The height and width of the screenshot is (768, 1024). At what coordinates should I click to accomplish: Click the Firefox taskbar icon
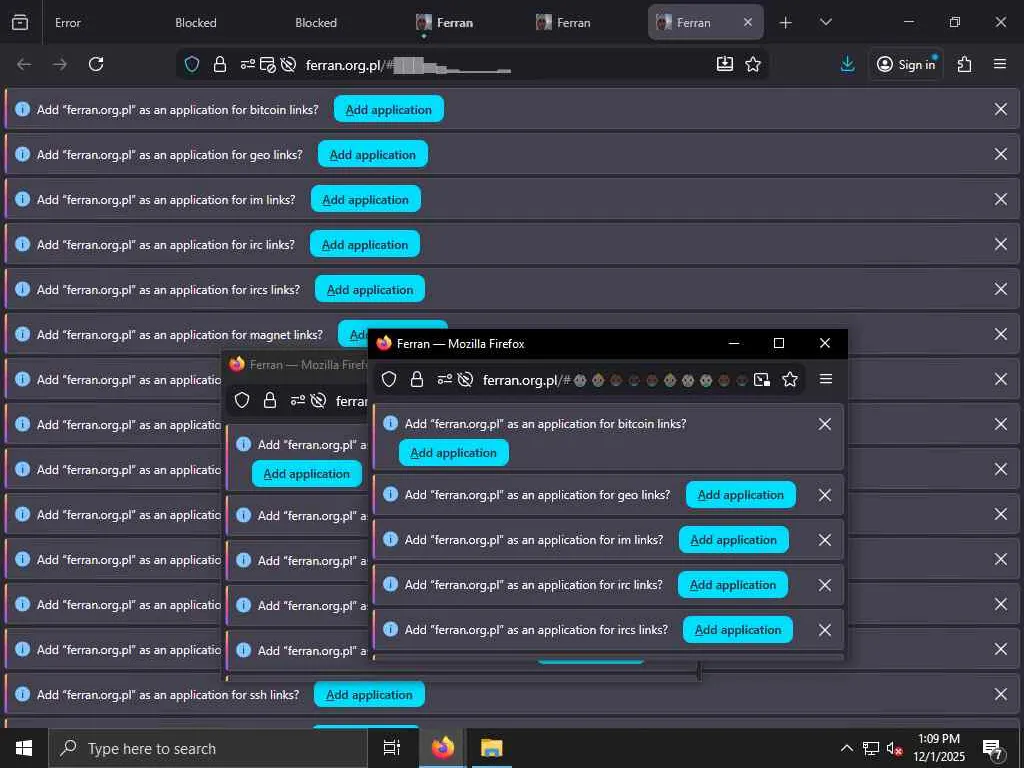(443, 748)
